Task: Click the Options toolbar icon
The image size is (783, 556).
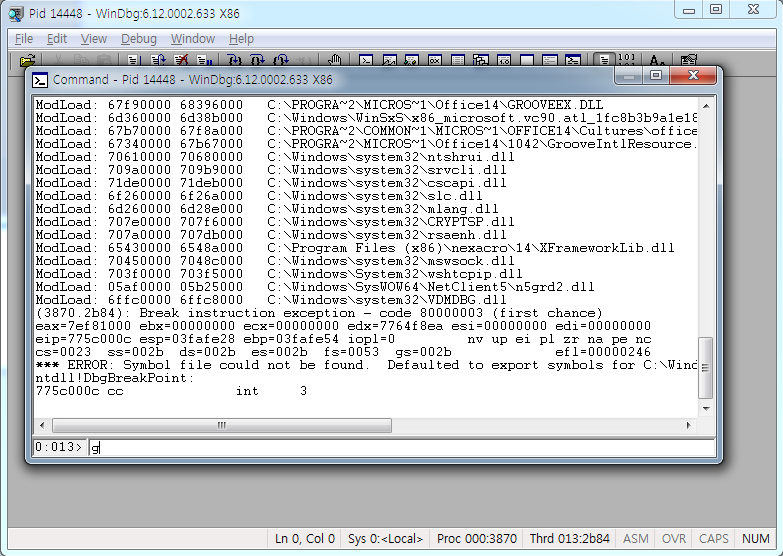Action: tap(689, 60)
